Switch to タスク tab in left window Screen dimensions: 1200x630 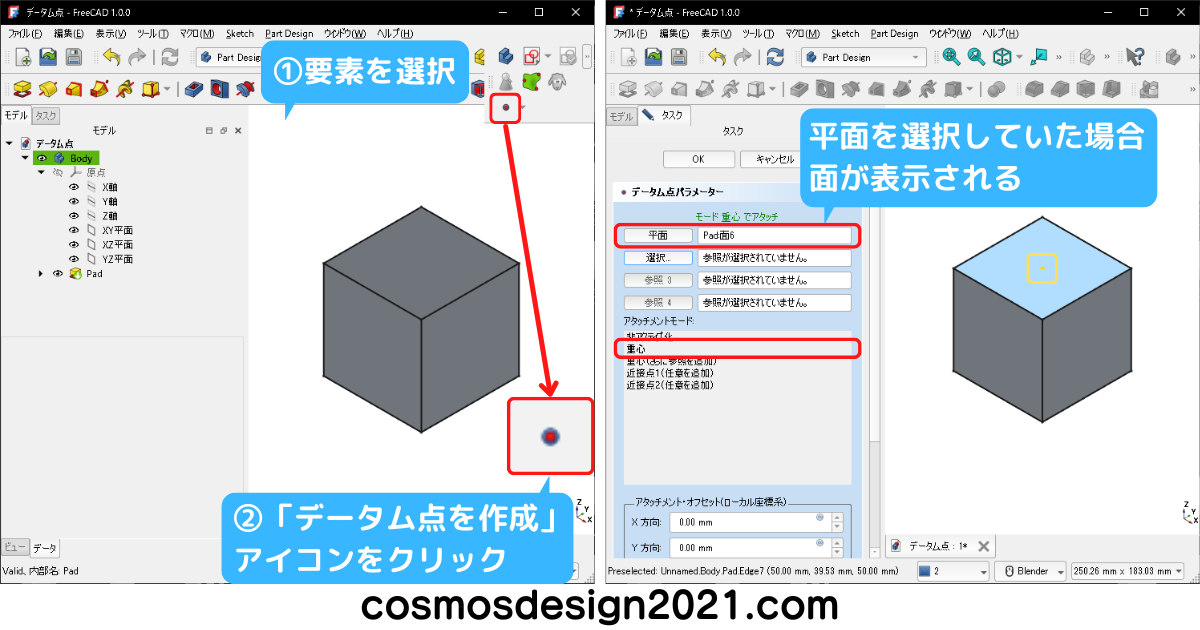click(45, 116)
